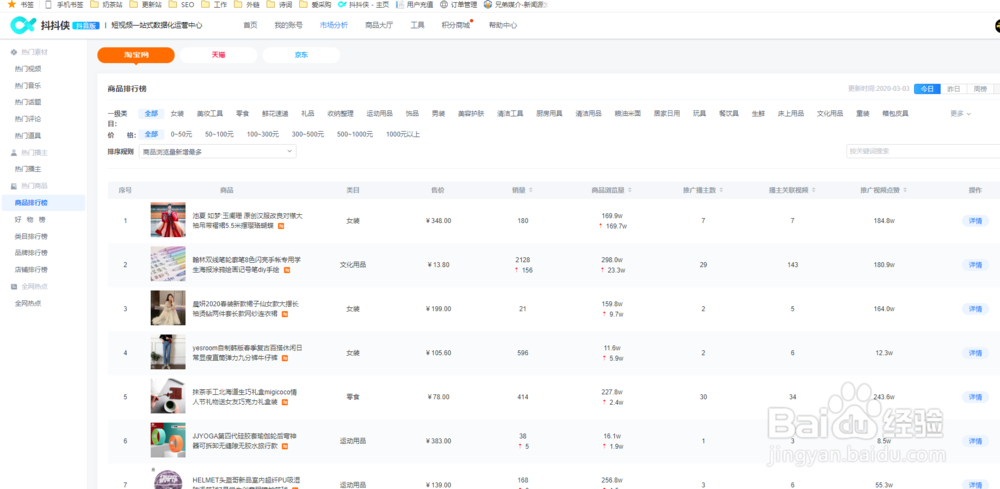Open 商品大厅 menu

pos(379,26)
